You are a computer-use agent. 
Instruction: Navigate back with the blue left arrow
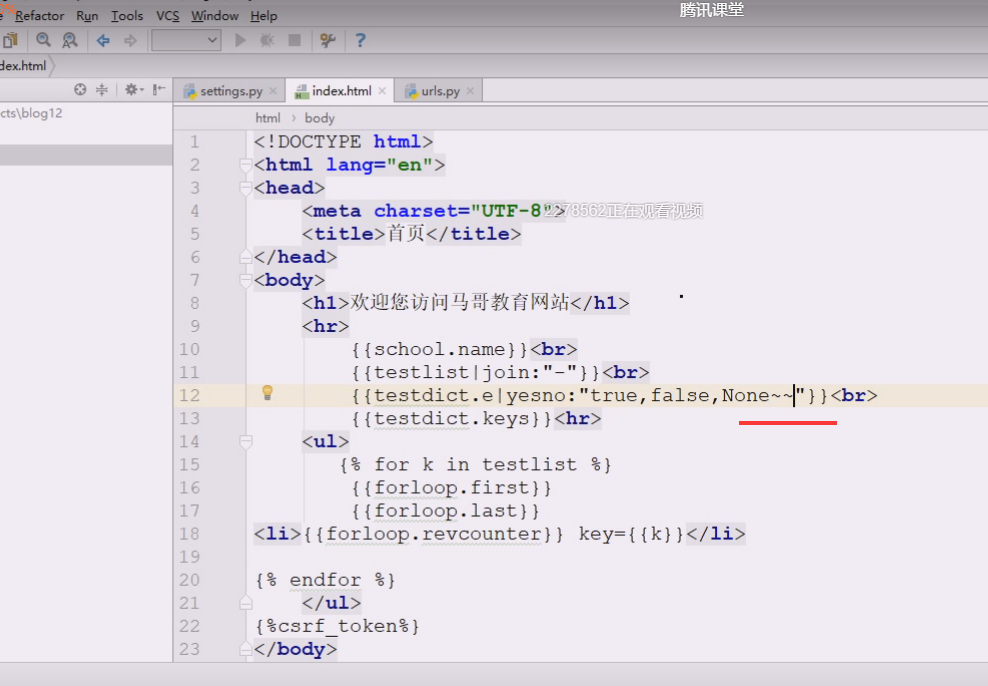103,41
